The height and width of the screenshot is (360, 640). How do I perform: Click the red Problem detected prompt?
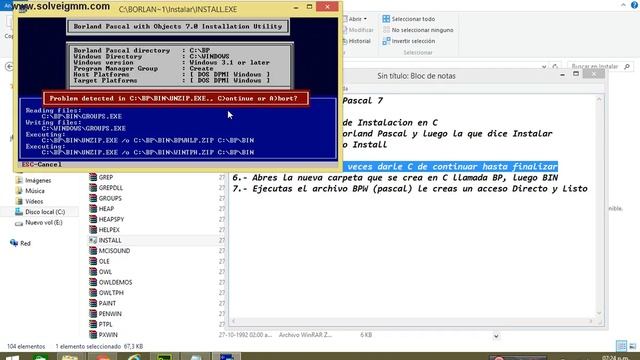[x=176, y=98]
